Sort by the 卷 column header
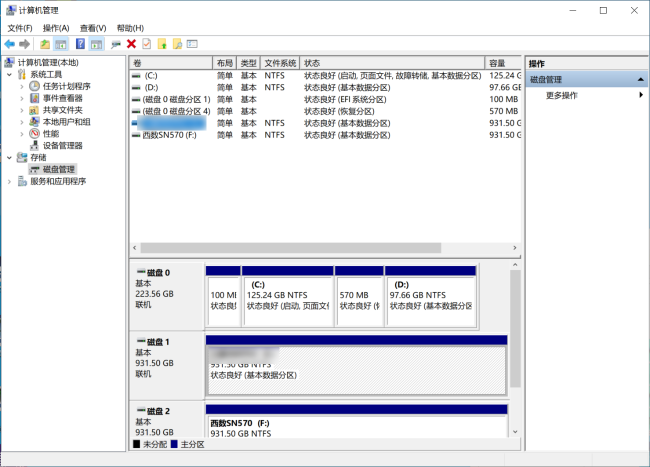The height and width of the screenshot is (467, 650). pos(171,63)
